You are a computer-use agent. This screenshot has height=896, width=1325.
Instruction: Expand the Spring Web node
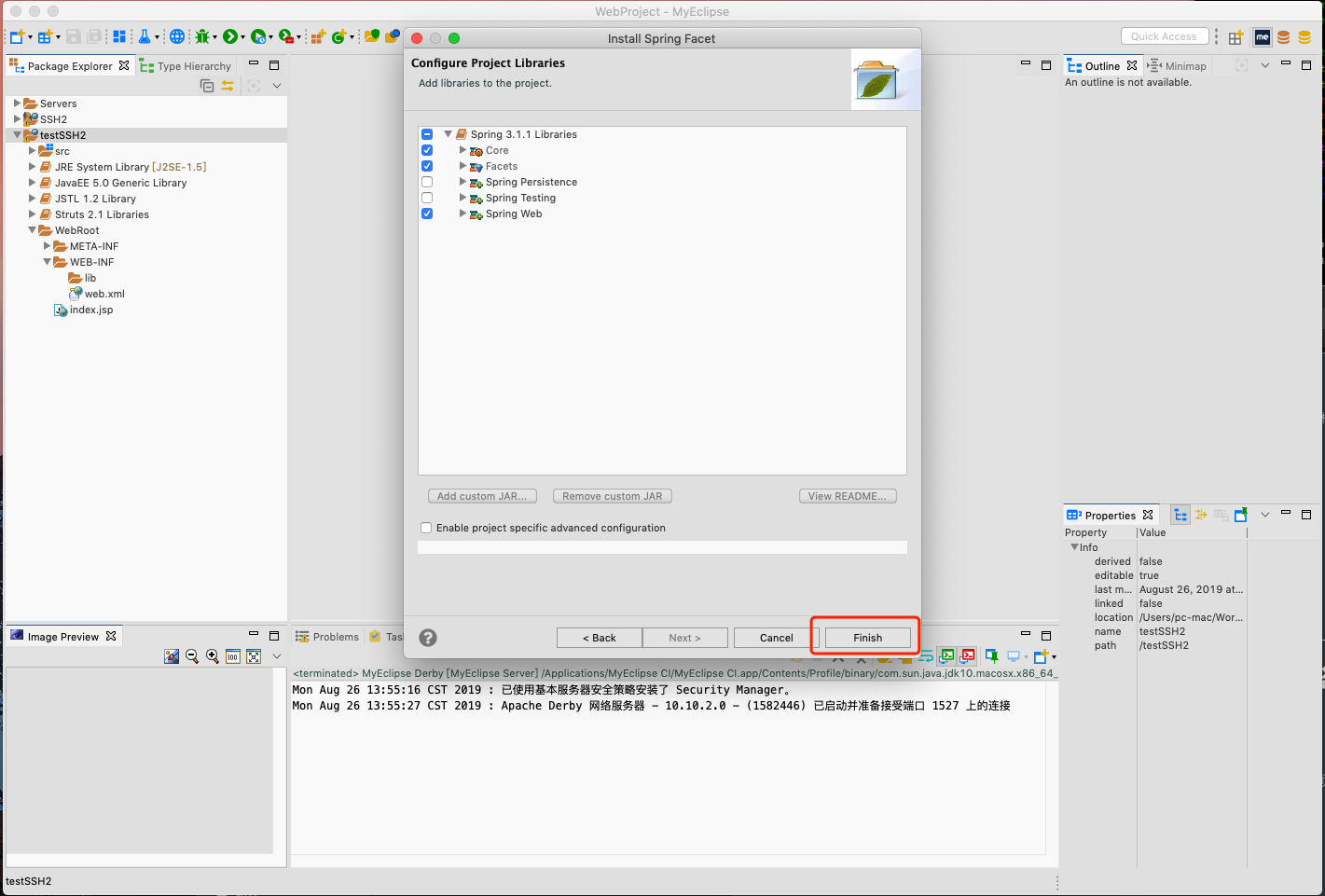[x=462, y=214]
